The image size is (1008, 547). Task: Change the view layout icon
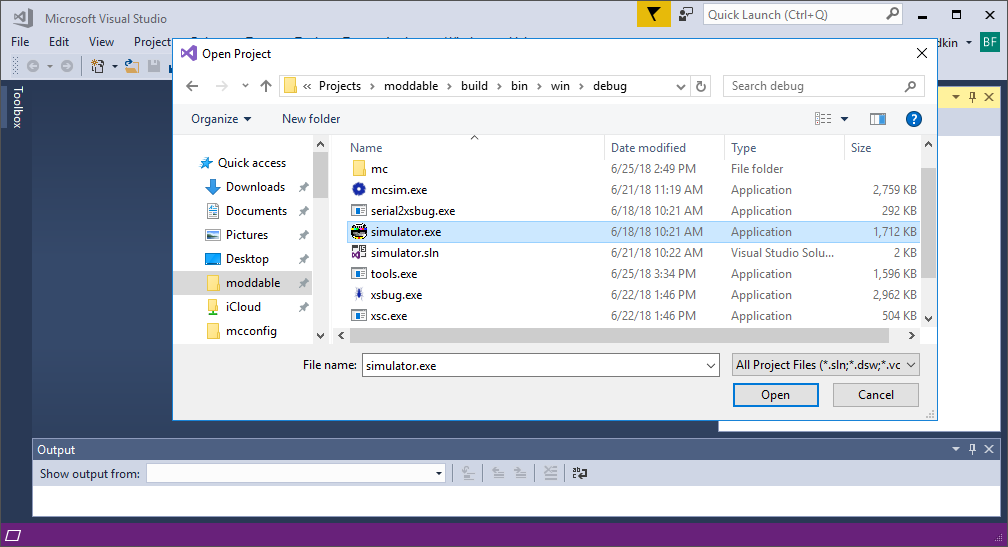pos(823,119)
